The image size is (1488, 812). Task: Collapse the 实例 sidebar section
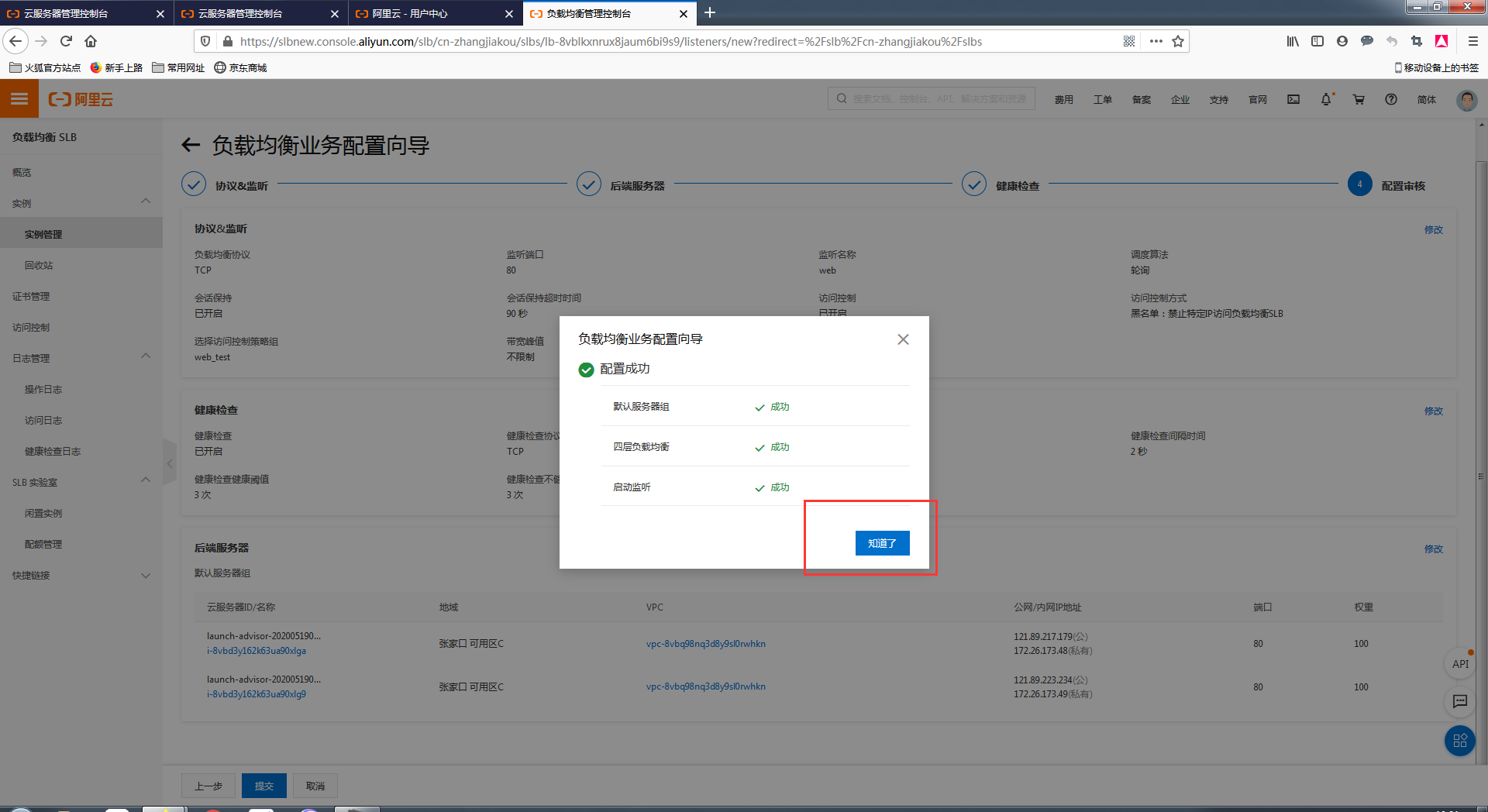[146, 202]
